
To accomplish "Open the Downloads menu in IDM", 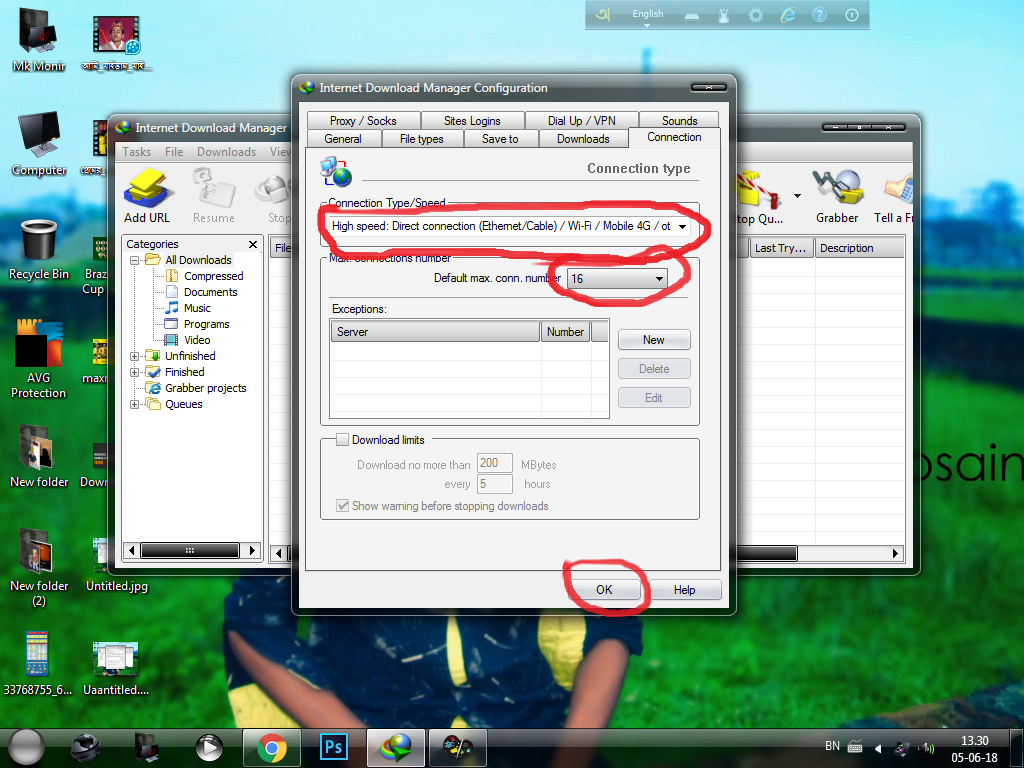I will click(x=227, y=152).
